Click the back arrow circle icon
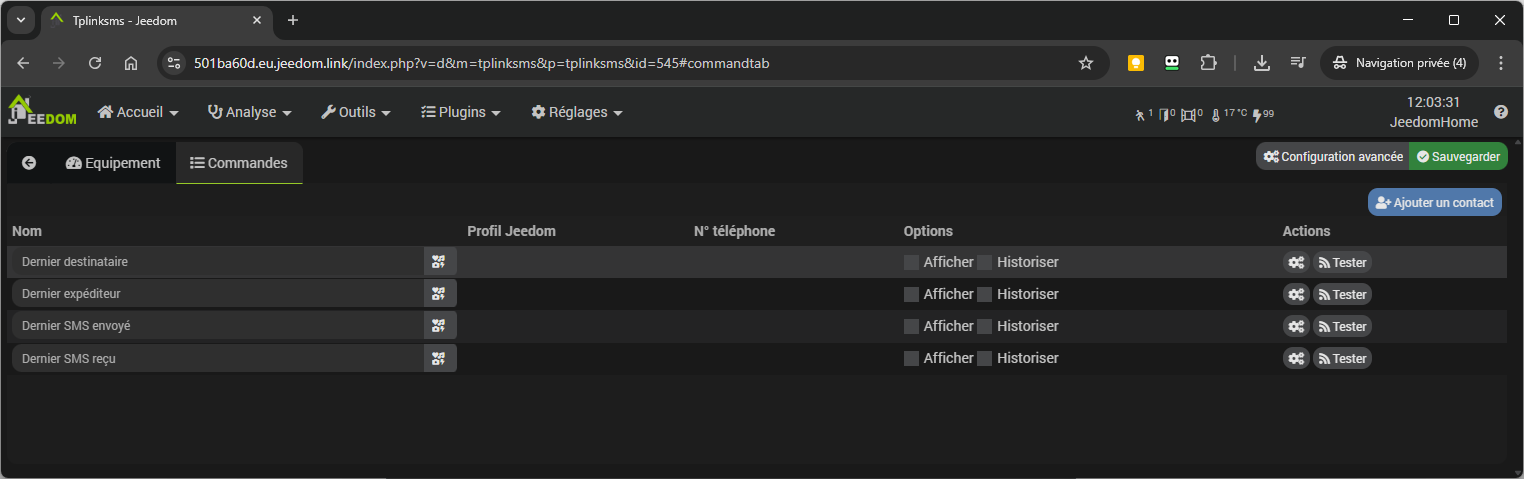Image resolution: width=1524 pixels, height=479 pixels. point(29,163)
